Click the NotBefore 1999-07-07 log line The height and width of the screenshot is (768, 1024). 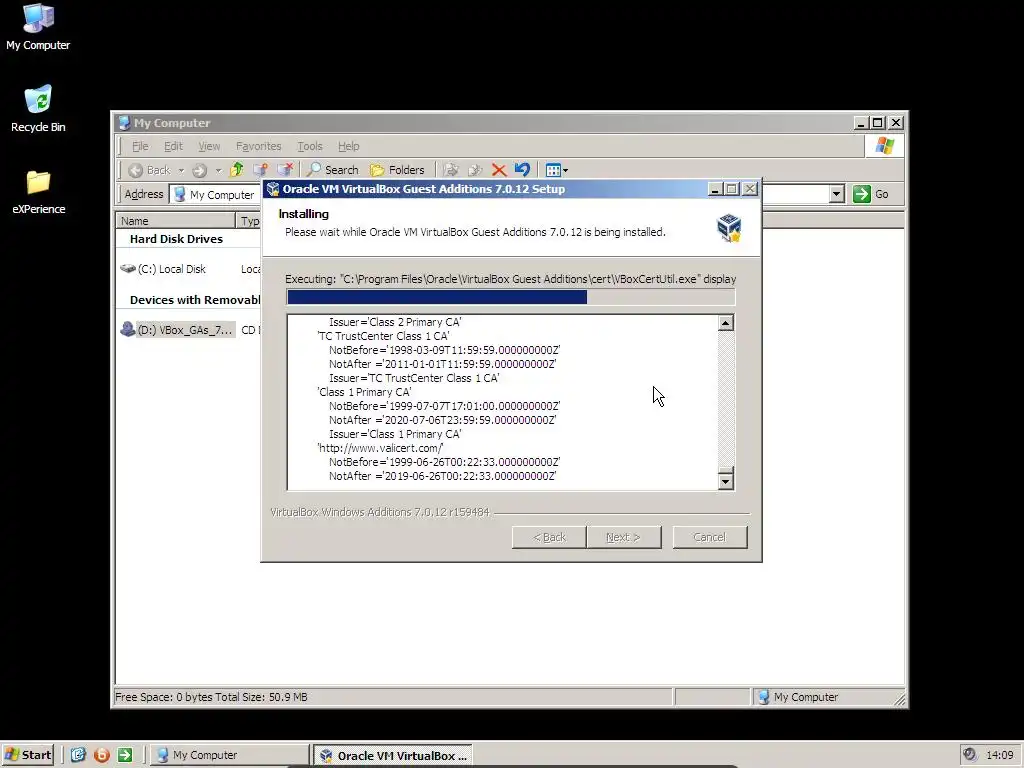[x=445, y=406]
